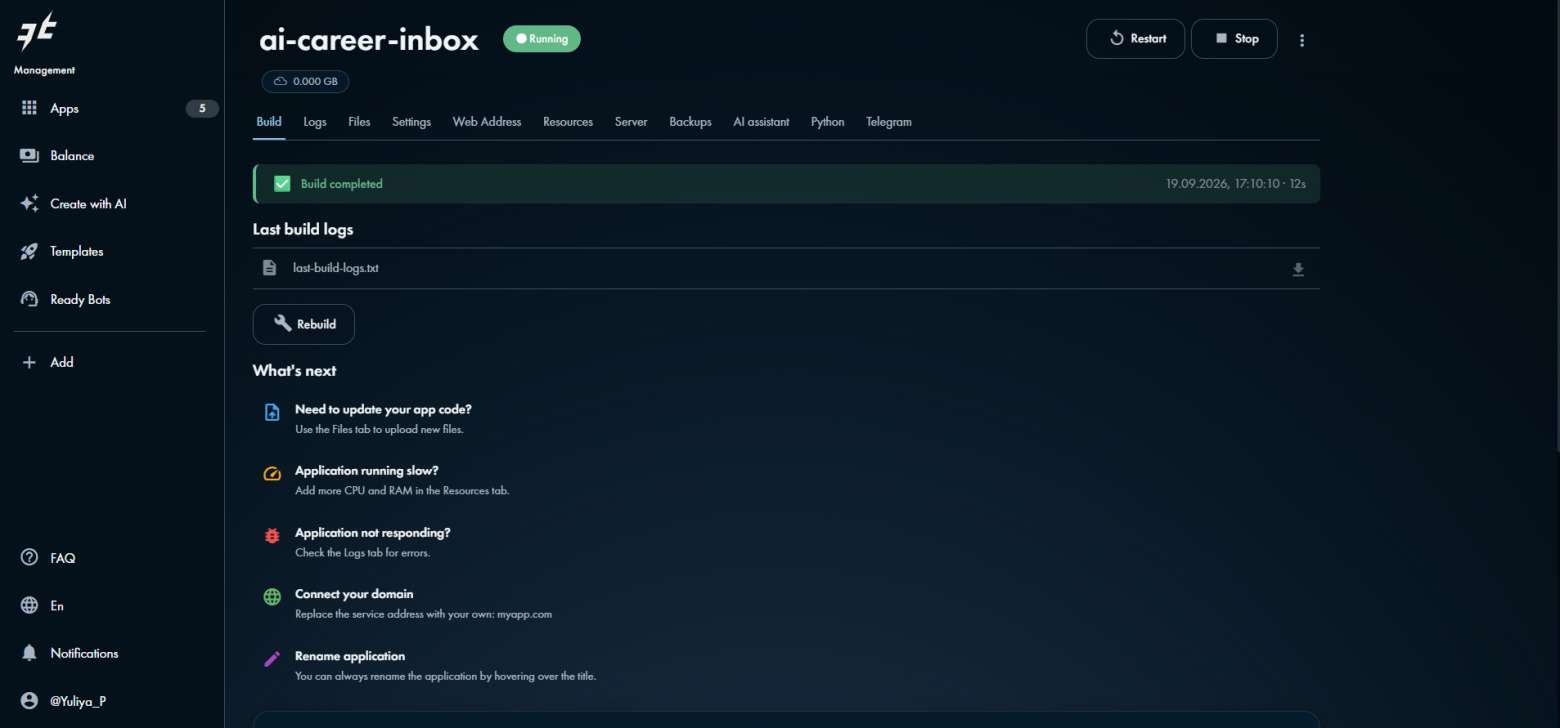Click the platform logo in the sidebar
This screenshot has width=1560, height=728.
click(35, 33)
